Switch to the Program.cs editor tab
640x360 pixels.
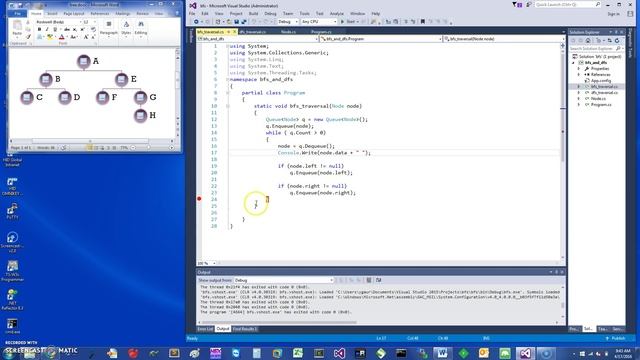321,31
